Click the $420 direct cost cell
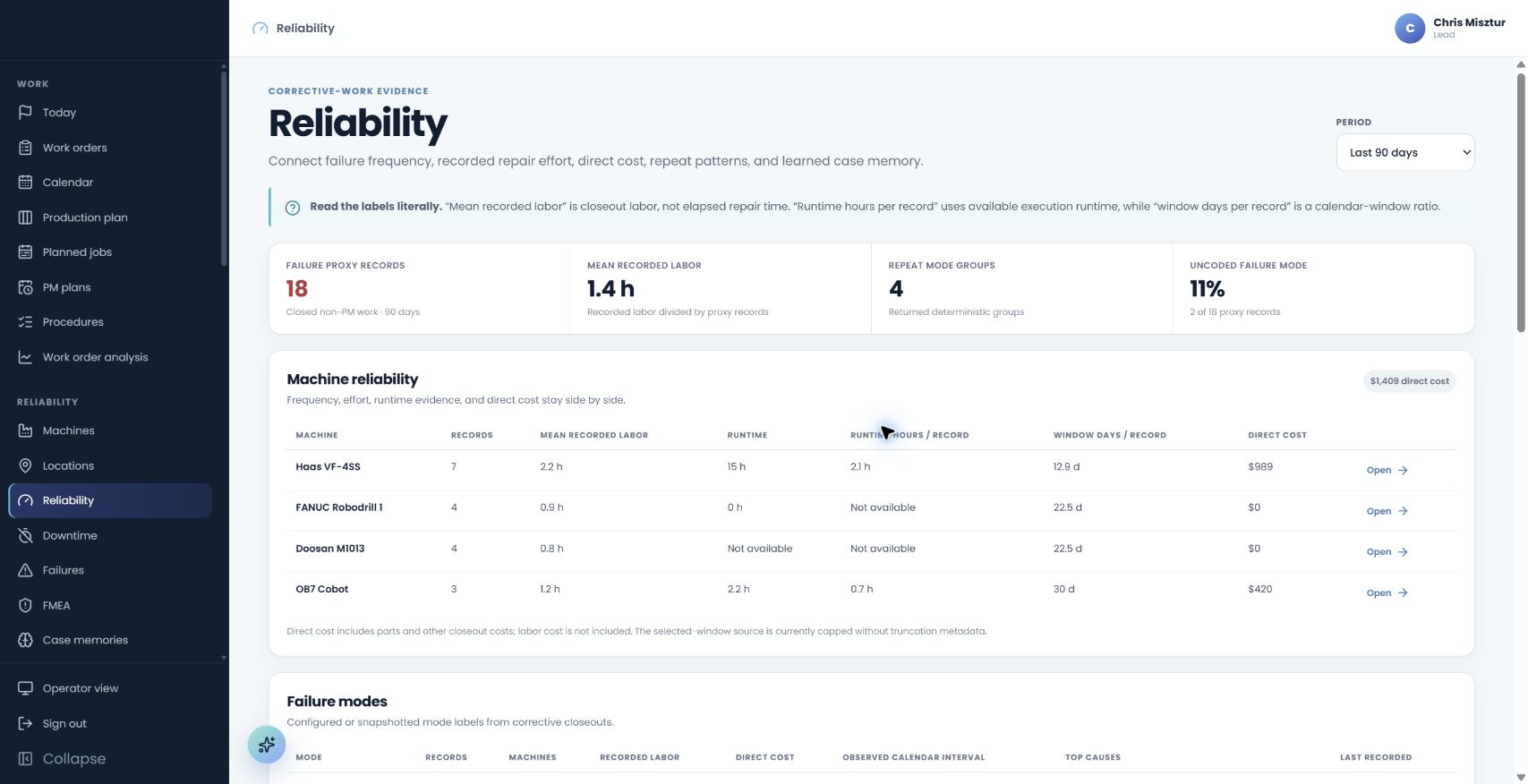This screenshot has width=1528, height=784. [1260, 589]
